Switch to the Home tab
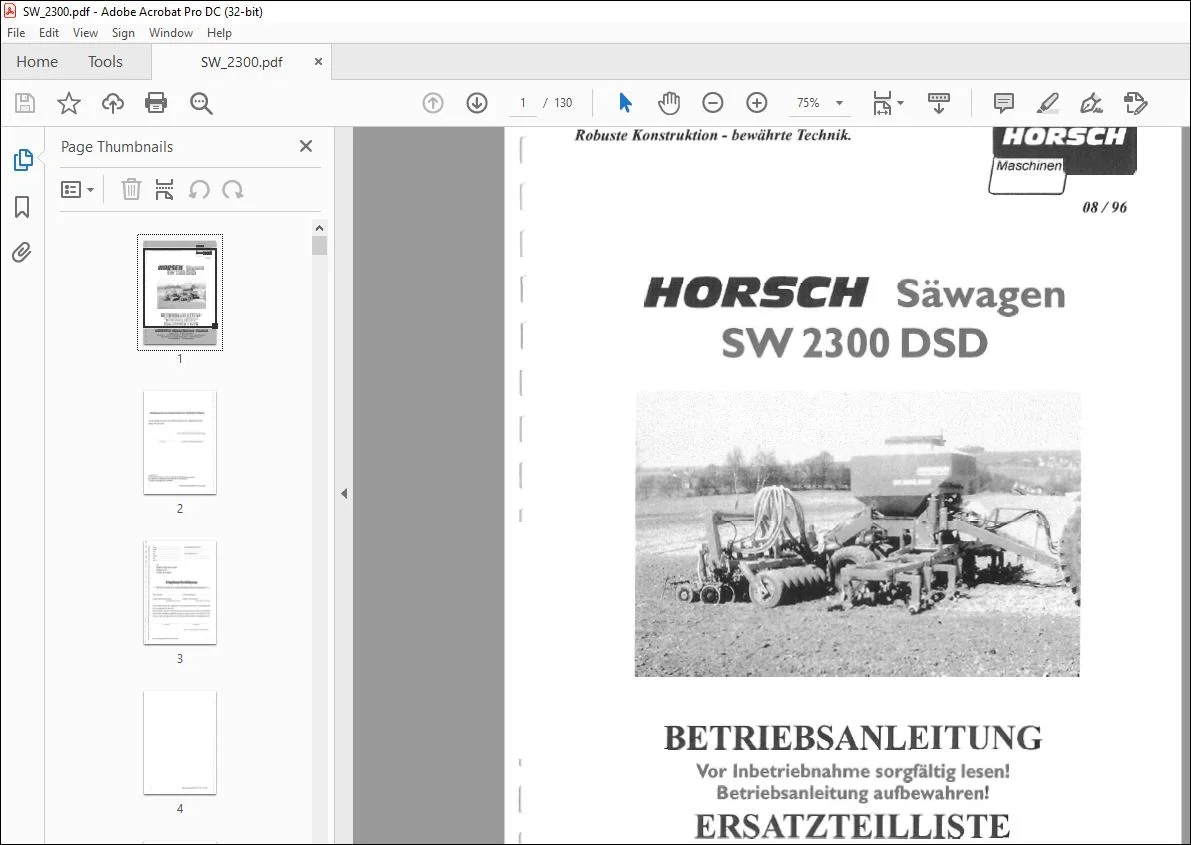1191x845 pixels. tap(37, 62)
